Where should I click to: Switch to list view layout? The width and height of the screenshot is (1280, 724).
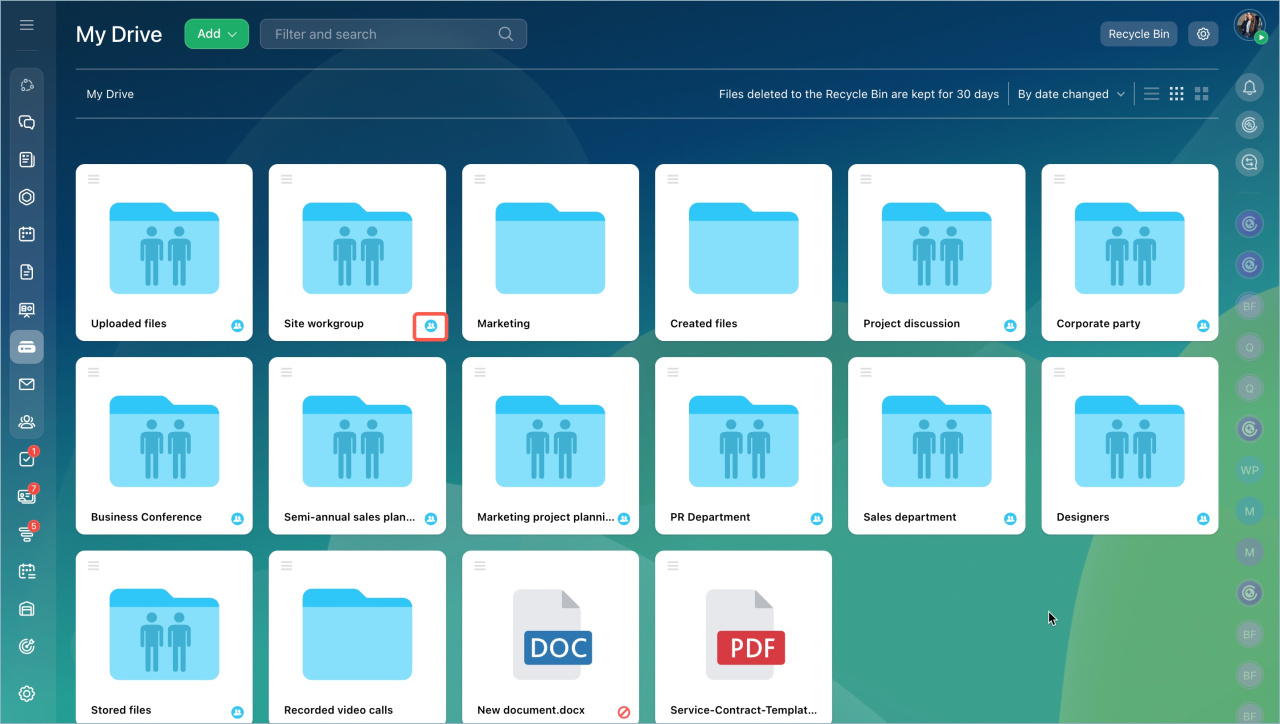pos(1152,94)
